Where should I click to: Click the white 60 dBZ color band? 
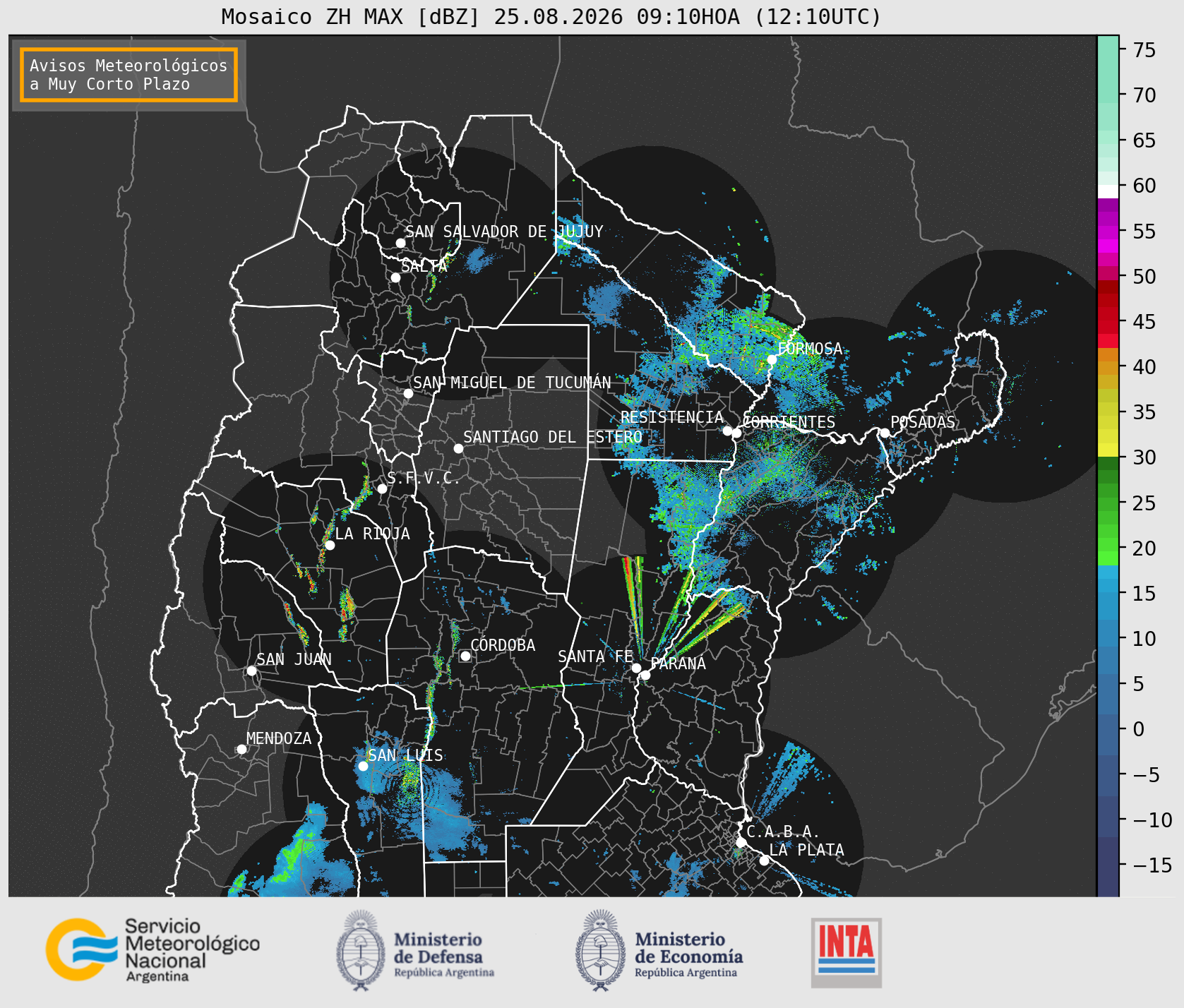tap(1108, 191)
